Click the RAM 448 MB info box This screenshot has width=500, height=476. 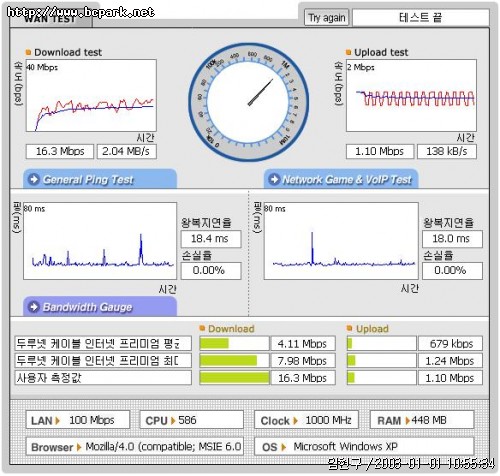(x=422, y=420)
